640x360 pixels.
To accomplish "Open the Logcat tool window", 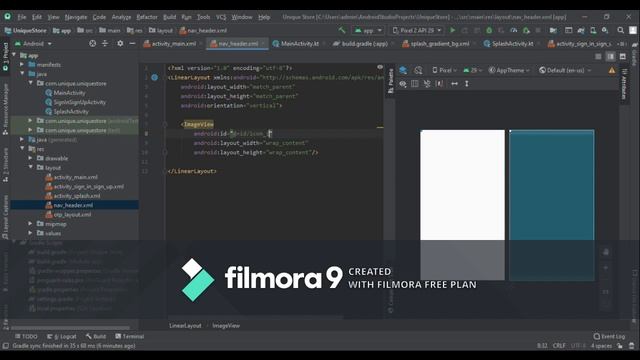I will click(62, 336).
